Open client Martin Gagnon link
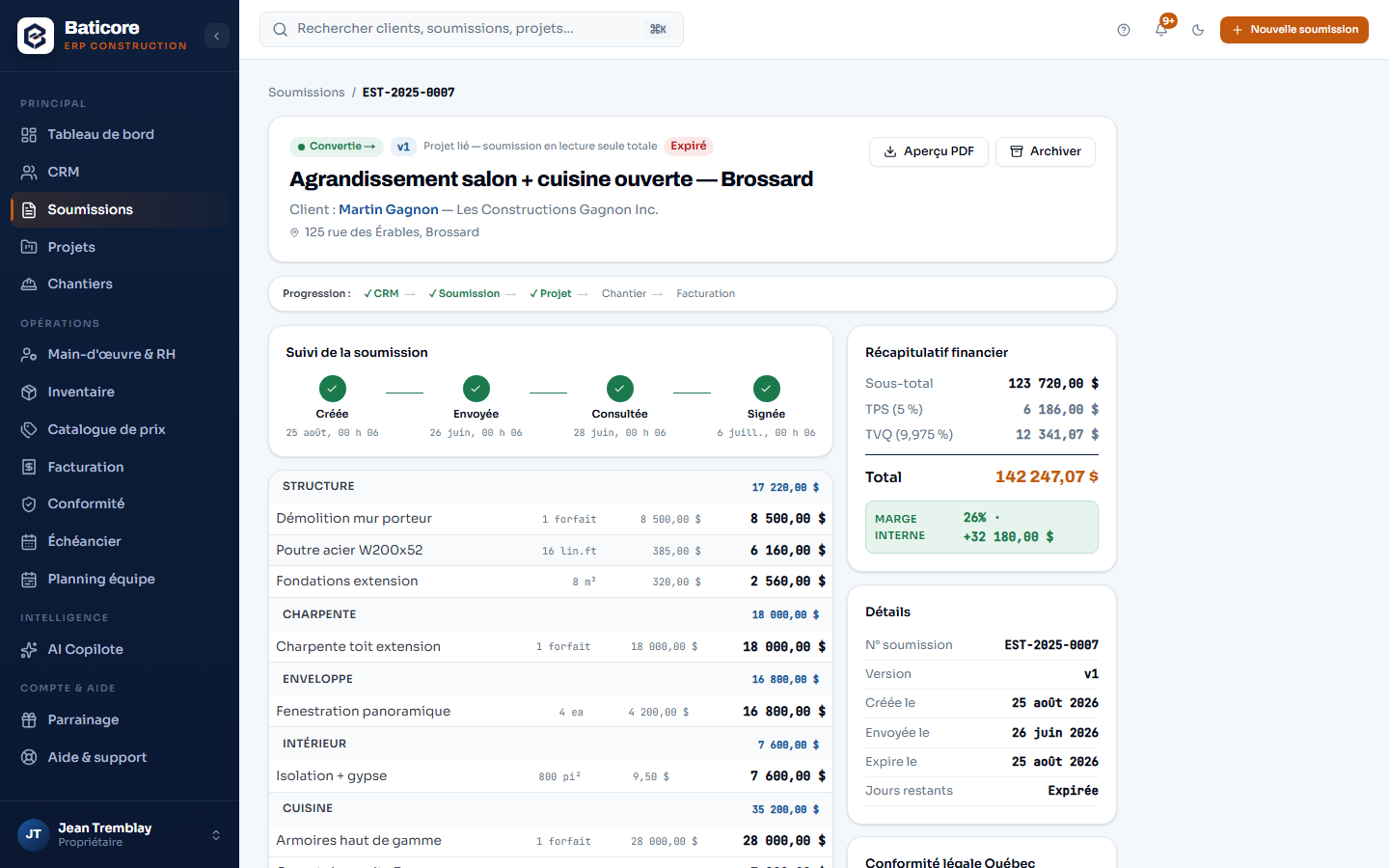The image size is (1389, 868). pyautogui.click(x=389, y=209)
